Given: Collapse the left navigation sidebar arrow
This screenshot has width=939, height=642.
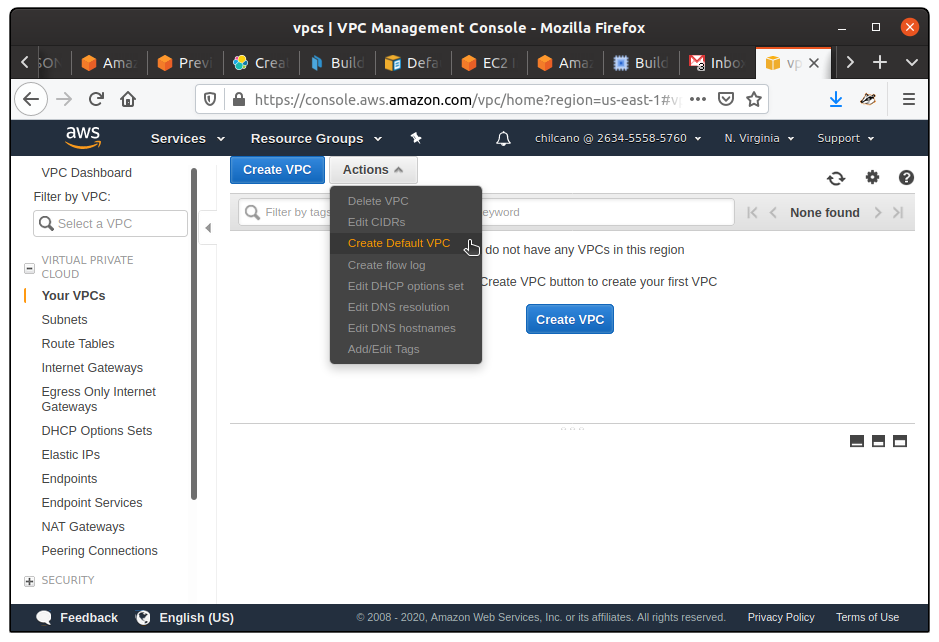Looking at the screenshot, I should (x=208, y=228).
